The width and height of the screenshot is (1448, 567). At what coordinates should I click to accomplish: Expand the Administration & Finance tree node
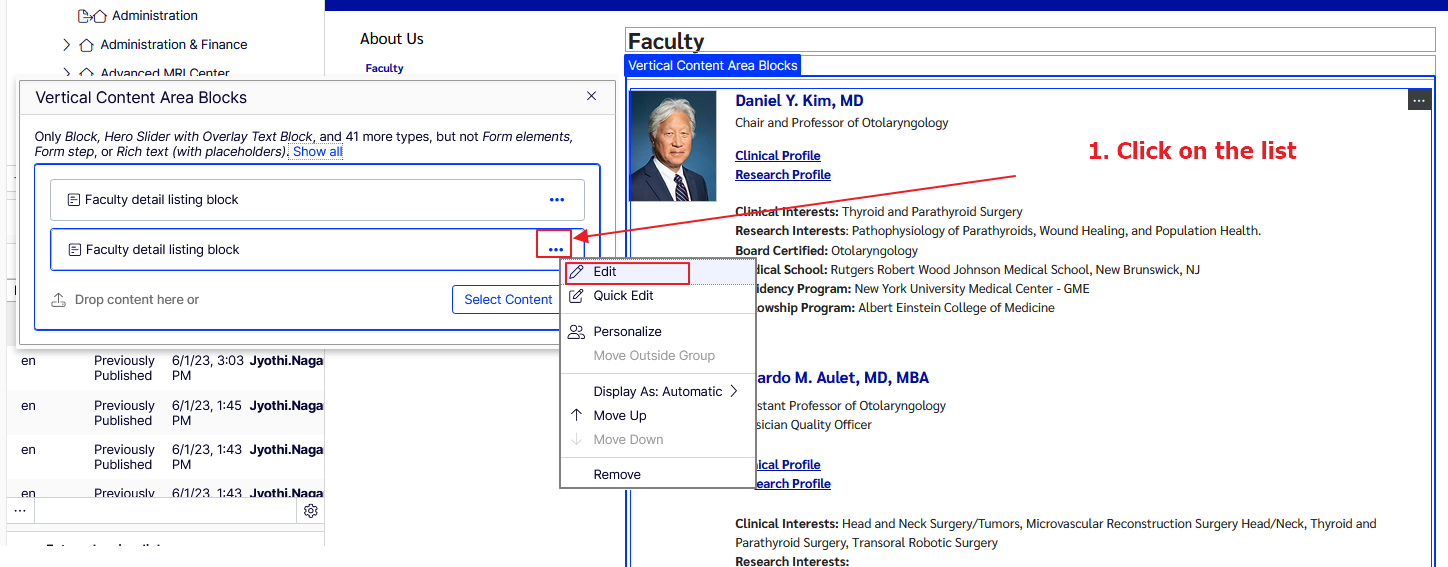coord(66,45)
